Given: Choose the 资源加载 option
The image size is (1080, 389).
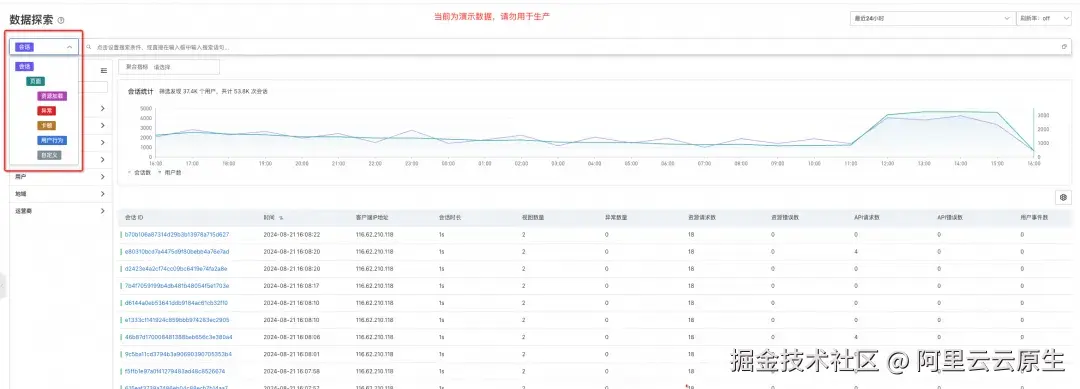Looking at the screenshot, I should pos(52,96).
